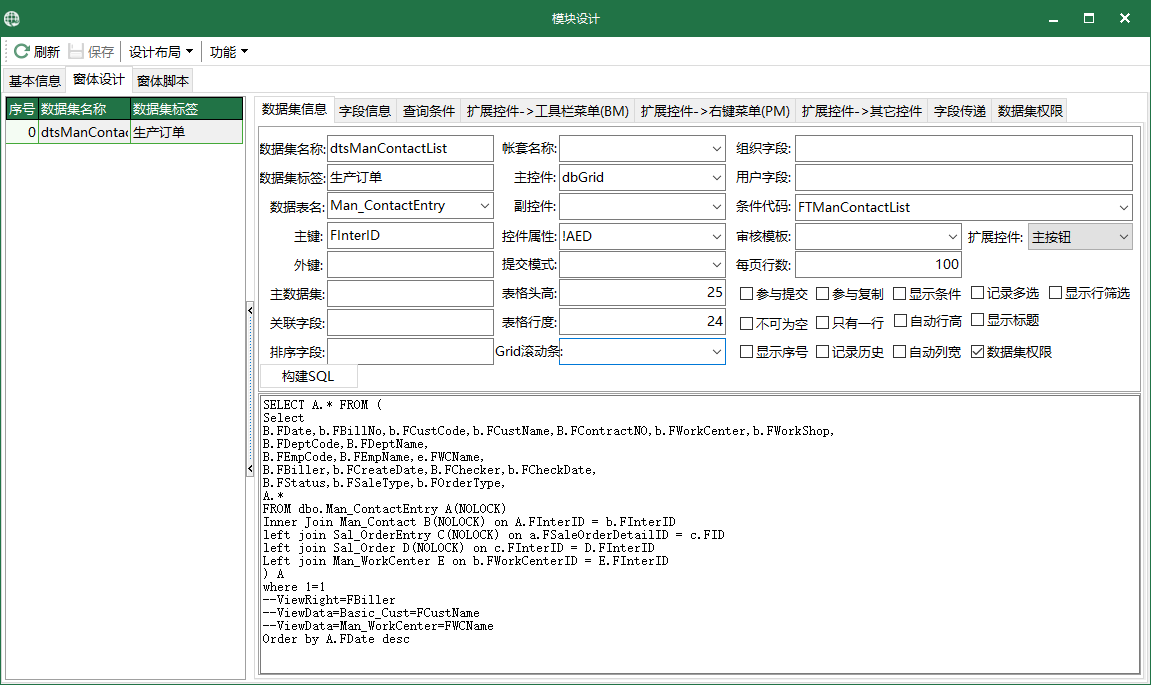This screenshot has height=685, width=1151.
Task: Switch to the 窗体脚本 tab
Action: (x=163, y=81)
